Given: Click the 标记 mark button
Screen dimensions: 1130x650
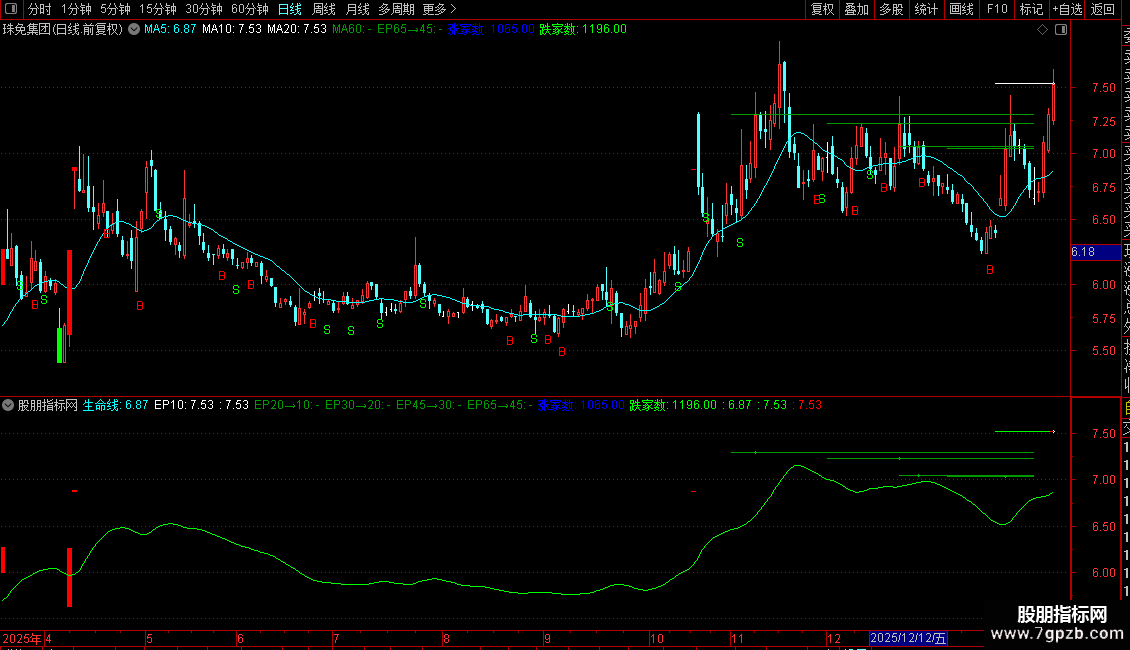Looking at the screenshot, I should click(x=1031, y=9).
